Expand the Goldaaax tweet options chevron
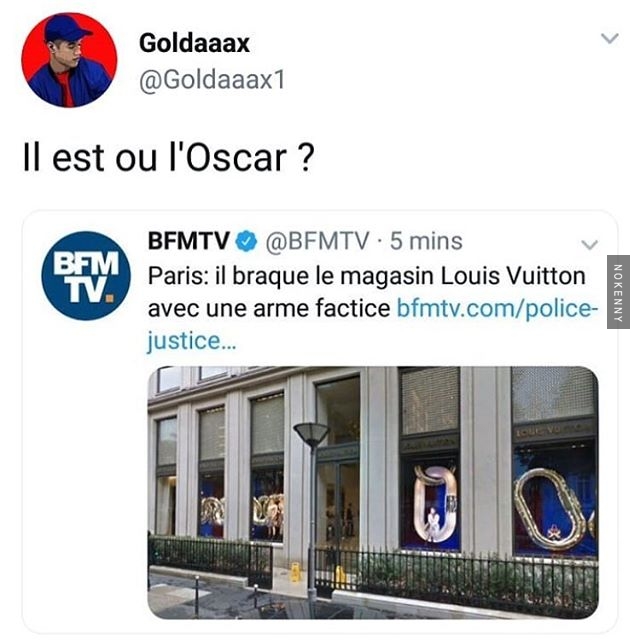This screenshot has height=640, width=640. tap(610, 38)
